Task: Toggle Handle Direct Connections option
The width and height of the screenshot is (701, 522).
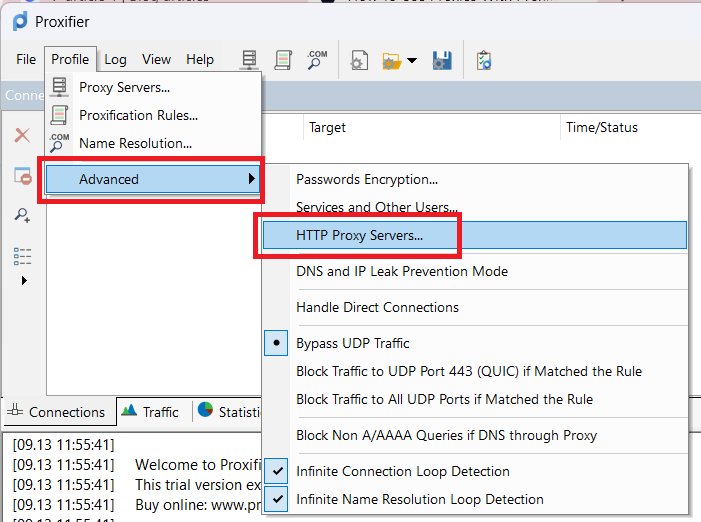Action: point(475,307)
